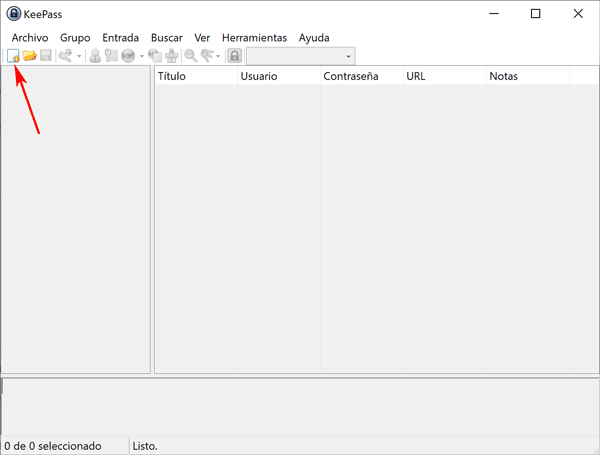Open the Ver menu

click(202, 38)
